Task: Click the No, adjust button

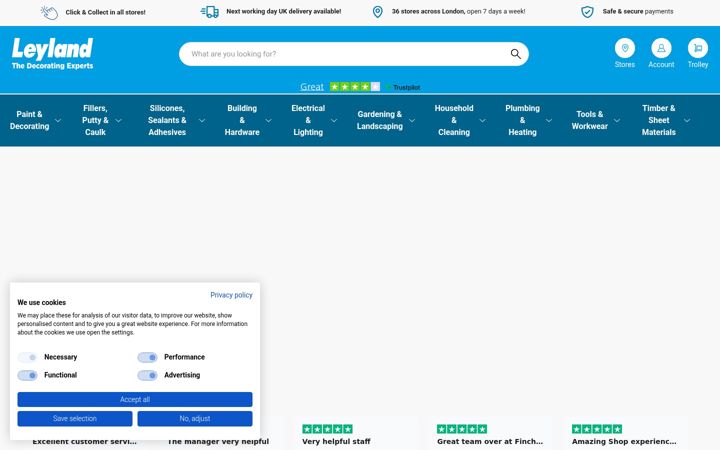Action: [x=195, y=419]
